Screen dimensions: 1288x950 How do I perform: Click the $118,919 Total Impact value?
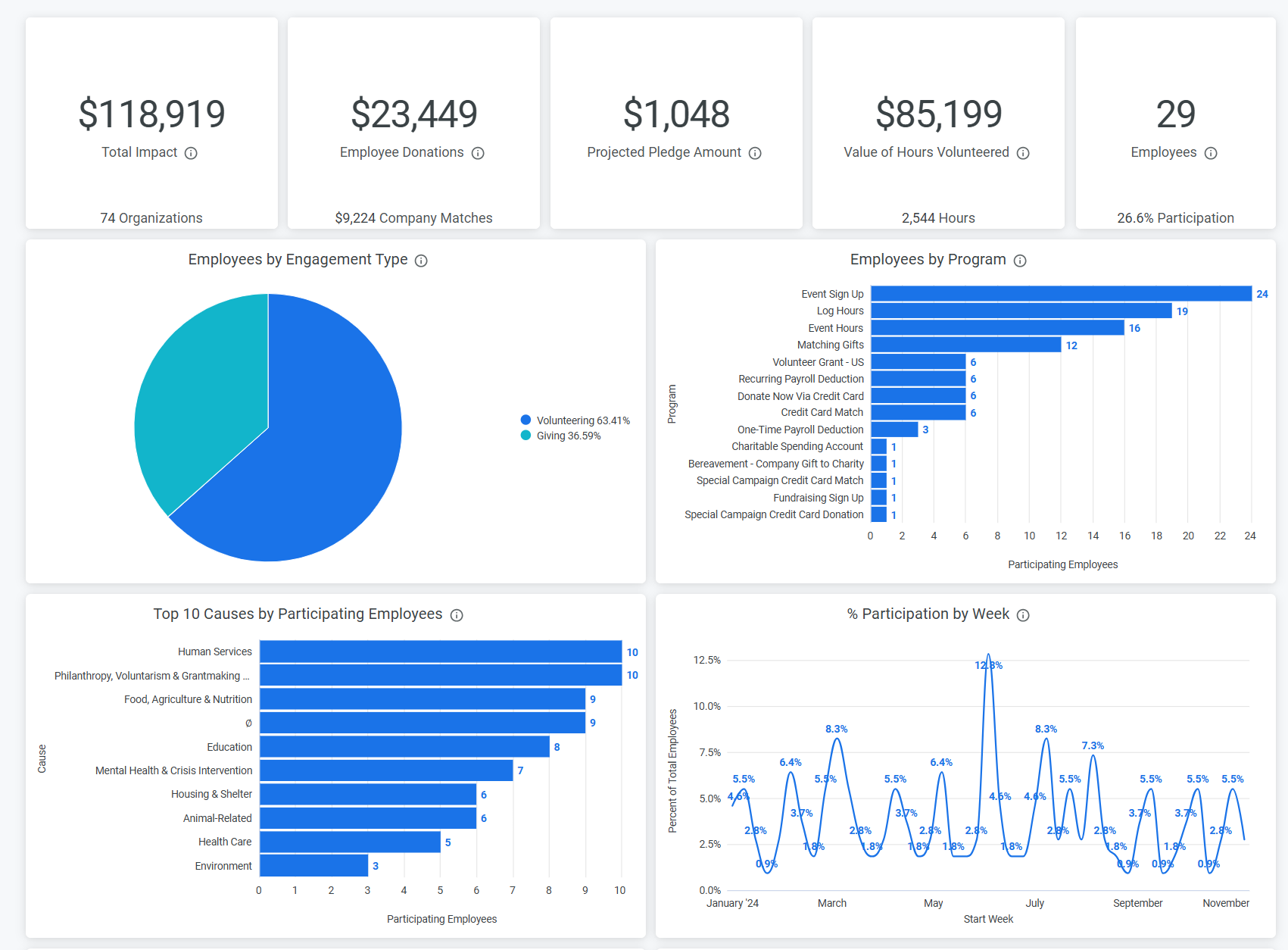151,114
